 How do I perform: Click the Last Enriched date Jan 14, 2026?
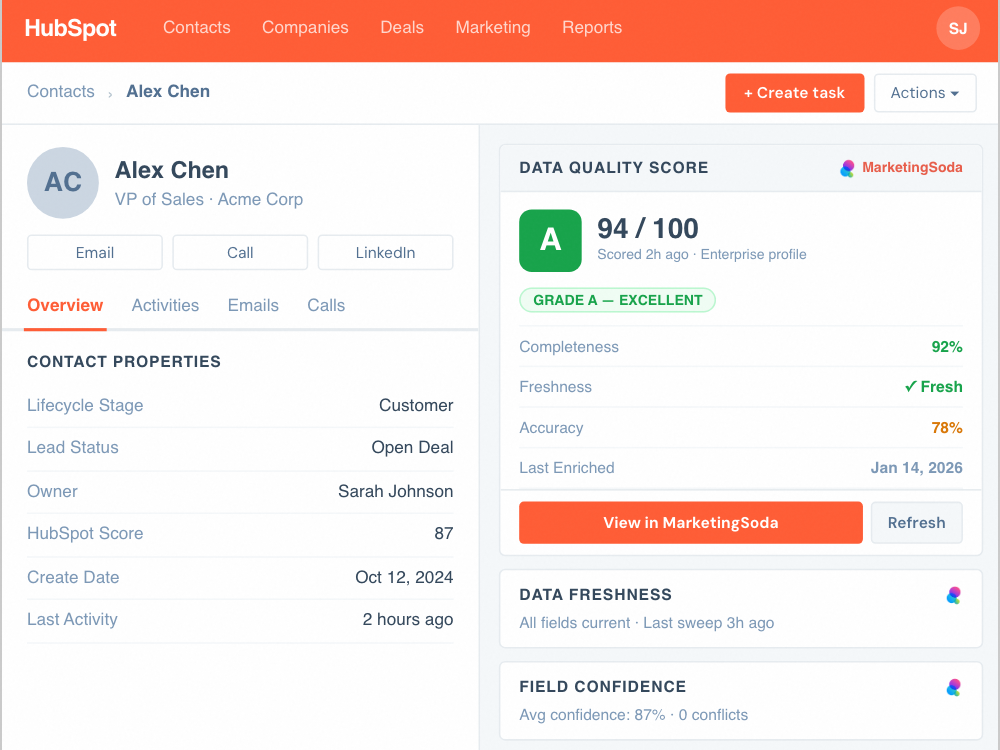click(916, 468)
